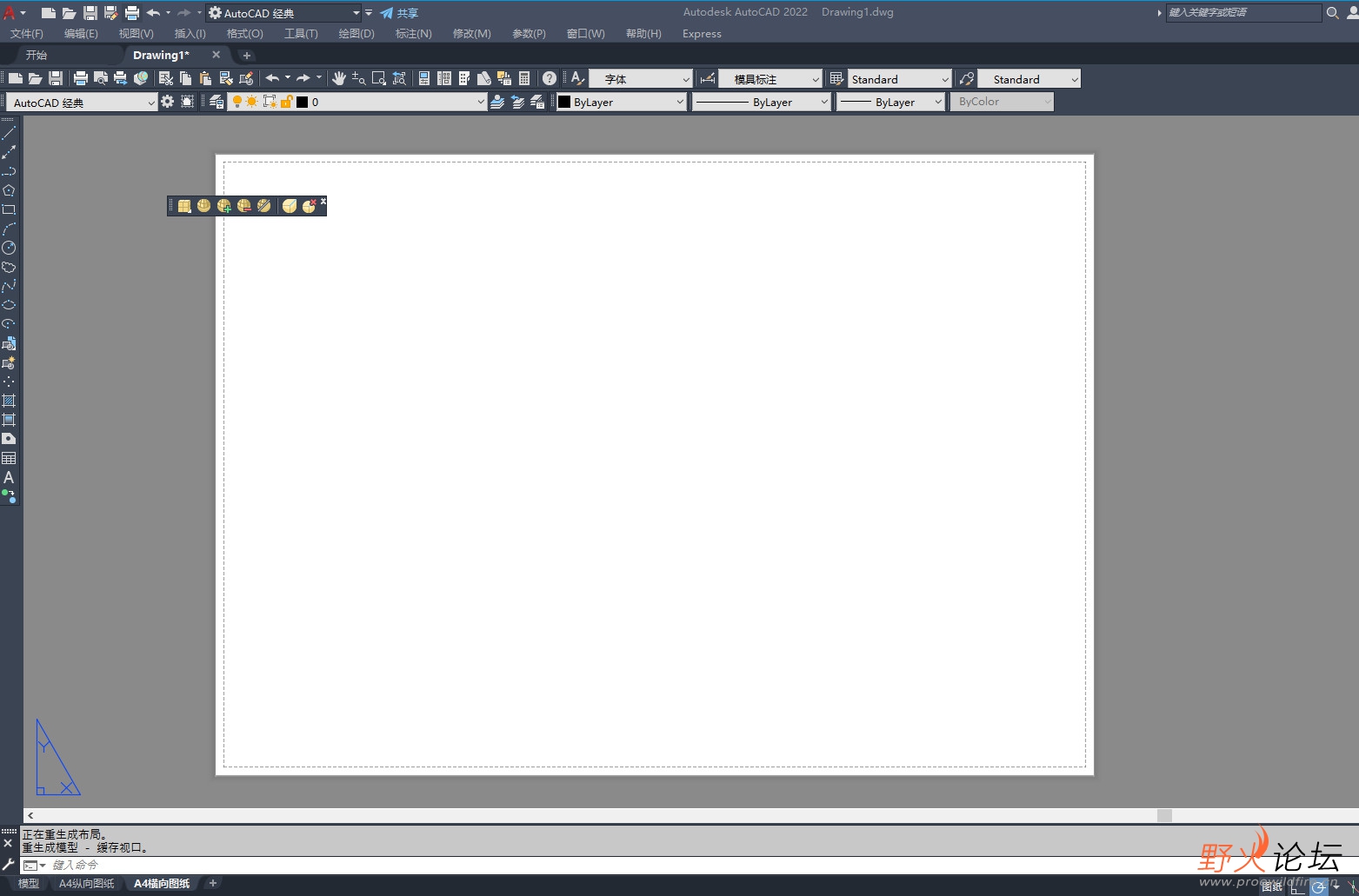The image size is (1359, 896).
Task: Open the ByLayer color dropdown
Action: (621, 102)
